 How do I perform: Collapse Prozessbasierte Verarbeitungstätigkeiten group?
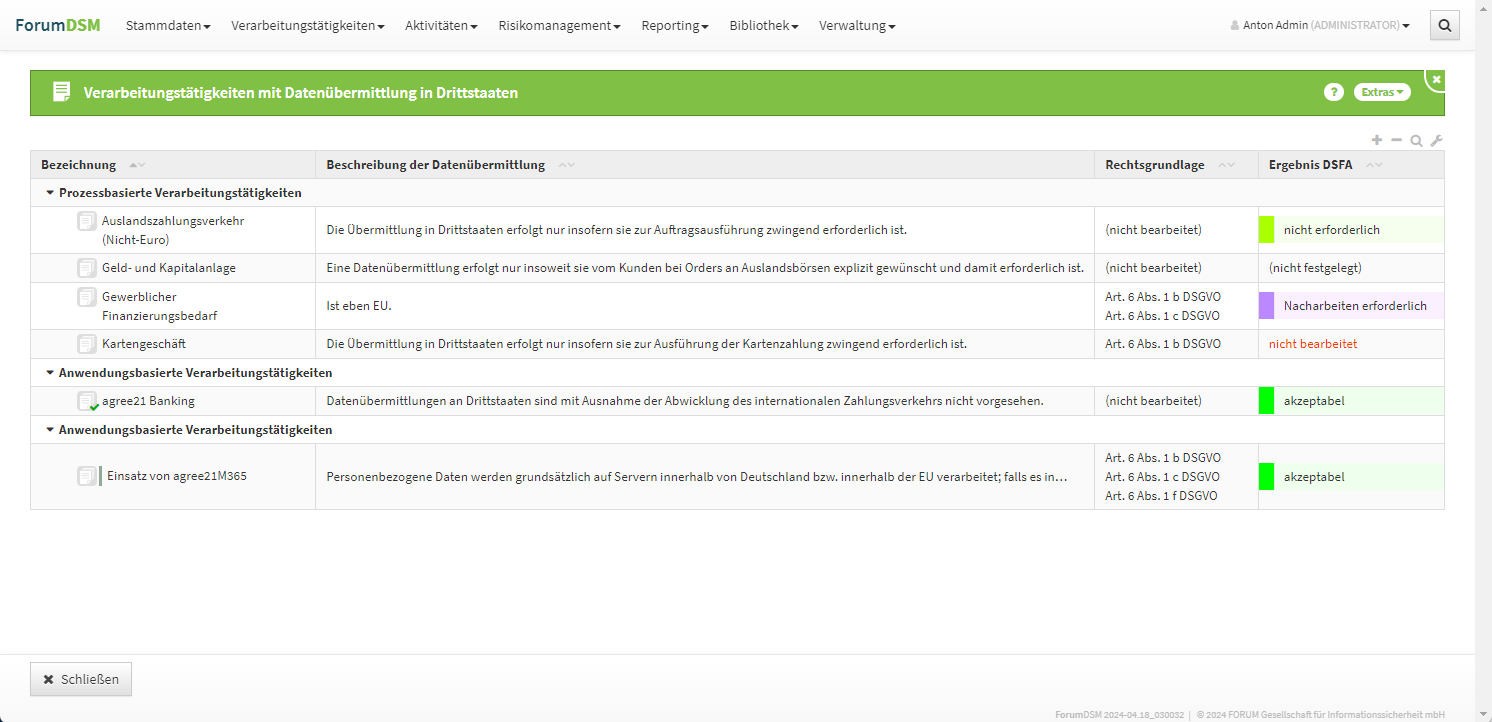tap(50, 193)
